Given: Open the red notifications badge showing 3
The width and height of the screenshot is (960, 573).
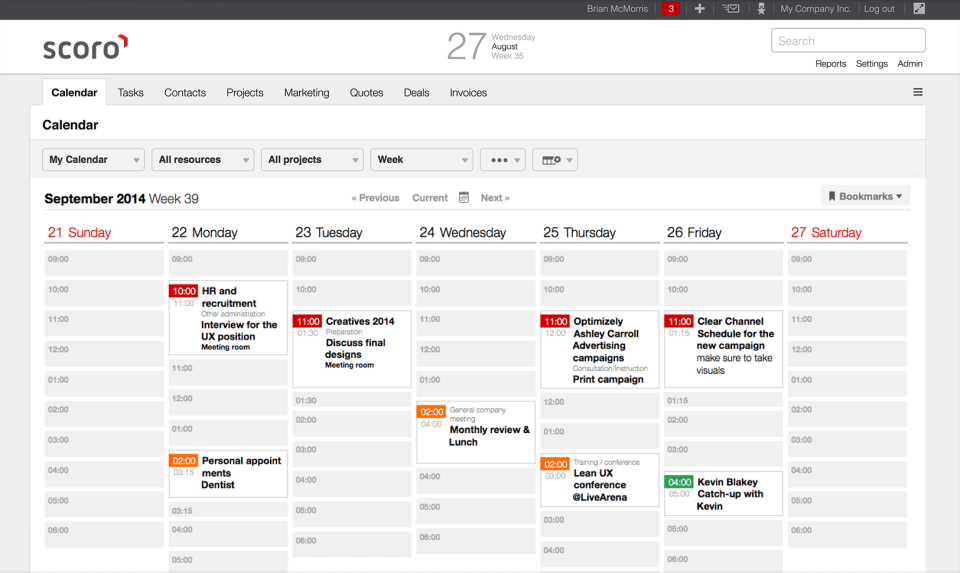Looking at the screenshot, I should [x=671, y=9].
